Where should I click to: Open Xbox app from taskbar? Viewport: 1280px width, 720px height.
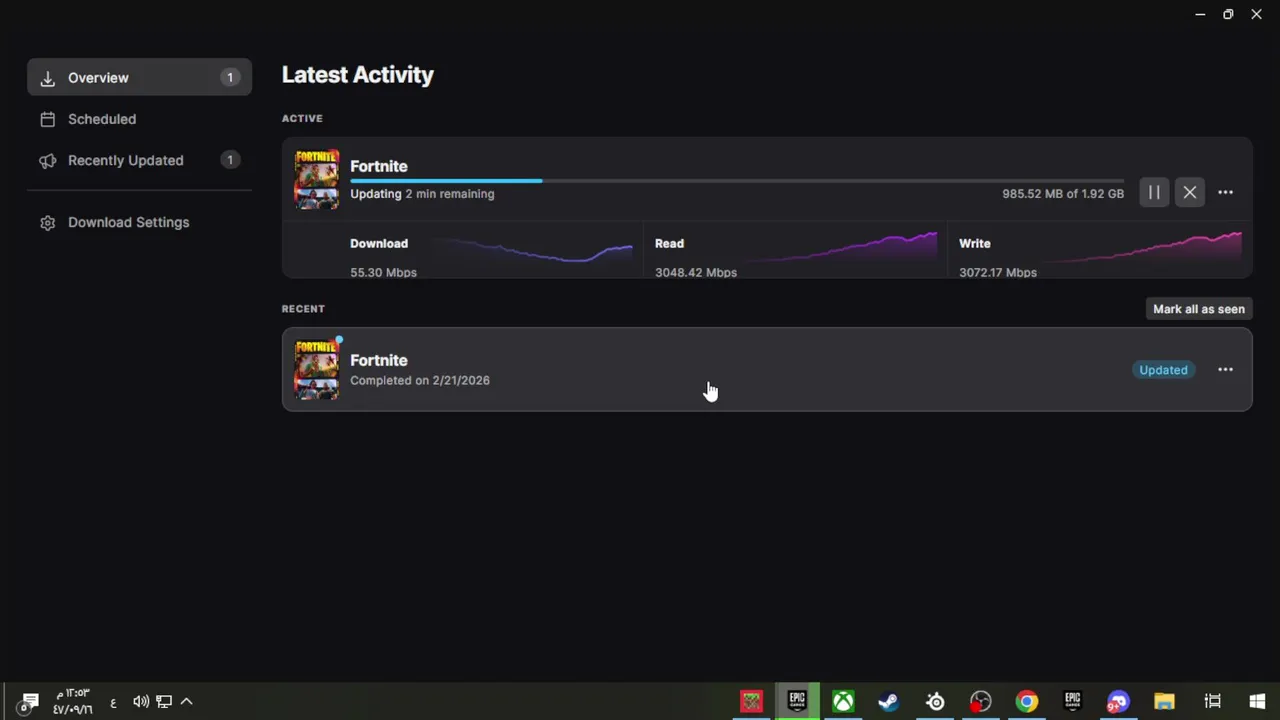843,701
